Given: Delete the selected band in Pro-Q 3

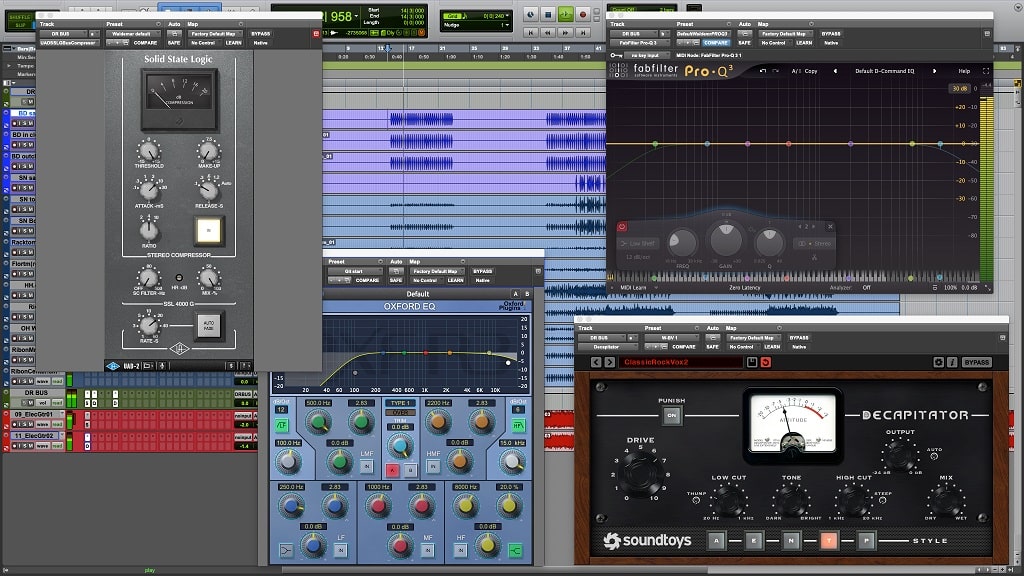Looking at the screenshot, I should [830, 227].
